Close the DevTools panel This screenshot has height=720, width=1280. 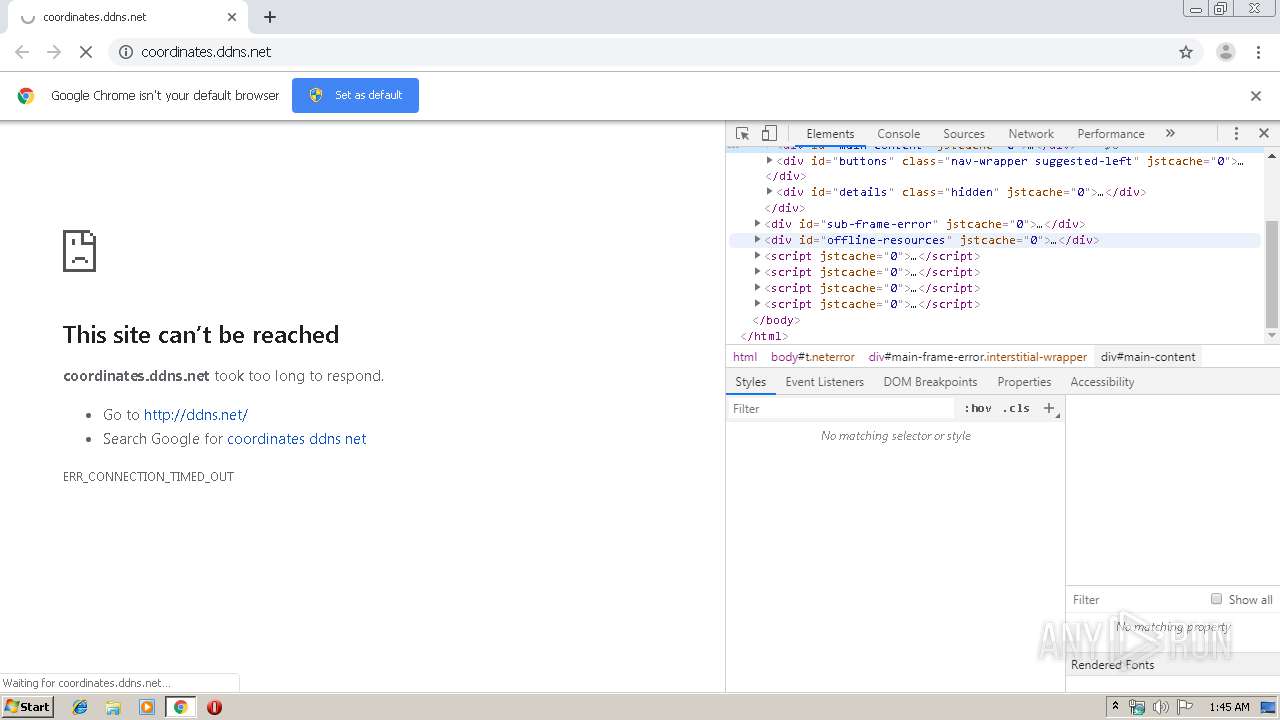(1264, 133)
